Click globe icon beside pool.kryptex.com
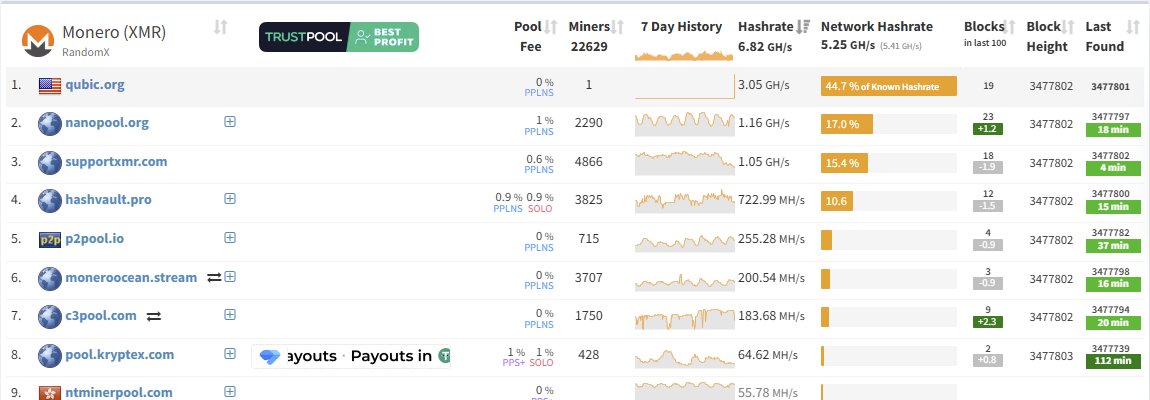The image size is (1150, 400). (x=50, y=355)
